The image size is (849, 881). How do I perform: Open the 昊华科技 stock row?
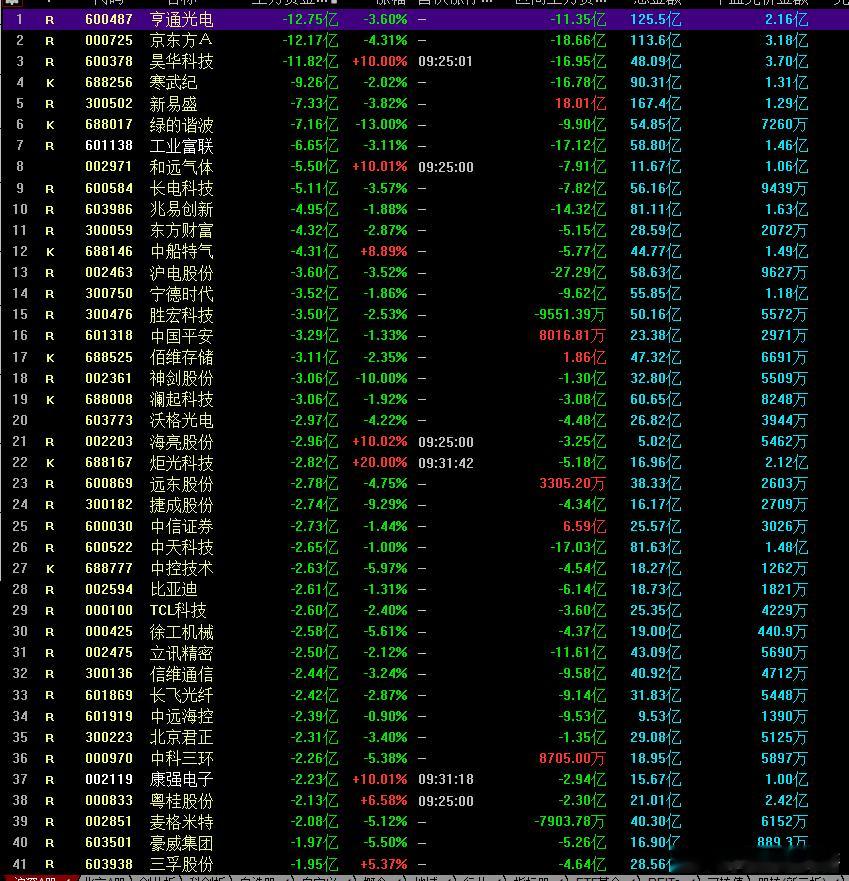tap(424, 61)
